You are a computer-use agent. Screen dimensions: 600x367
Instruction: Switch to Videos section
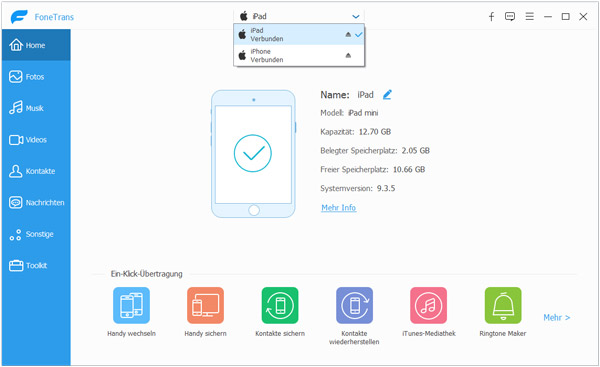pos(36,140)
